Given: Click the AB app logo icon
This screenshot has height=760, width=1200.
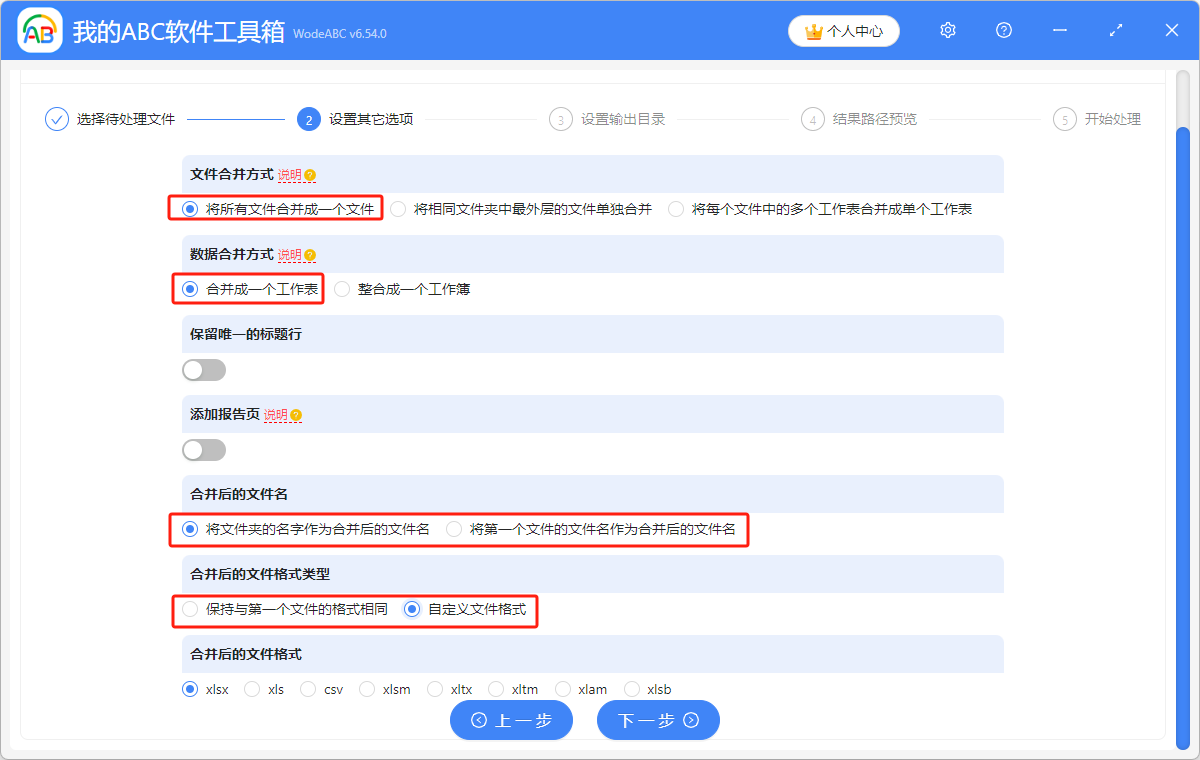Looking at the screenshot, I should coord(39,30).
